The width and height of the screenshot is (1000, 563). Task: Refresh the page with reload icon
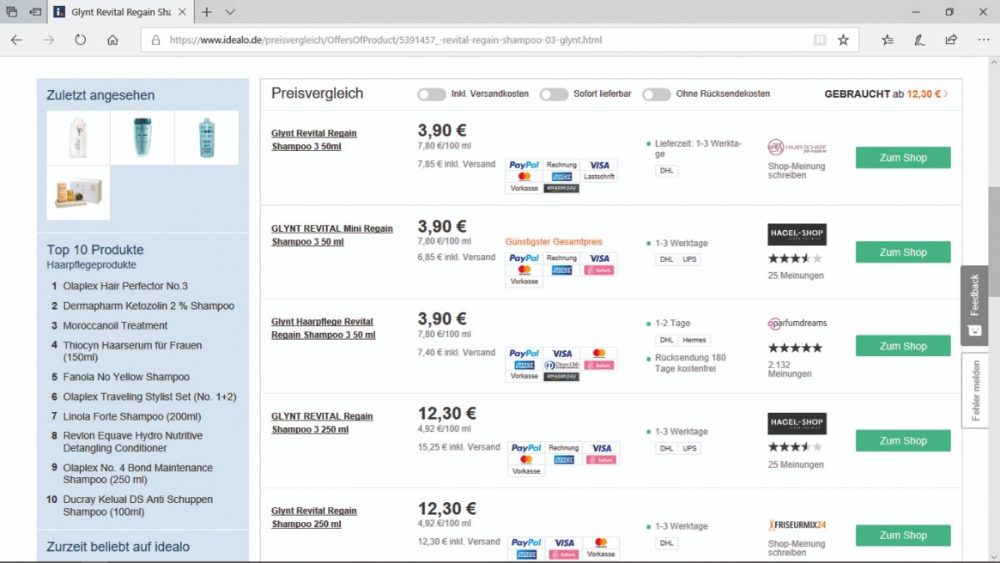click(x=80, y=40)
